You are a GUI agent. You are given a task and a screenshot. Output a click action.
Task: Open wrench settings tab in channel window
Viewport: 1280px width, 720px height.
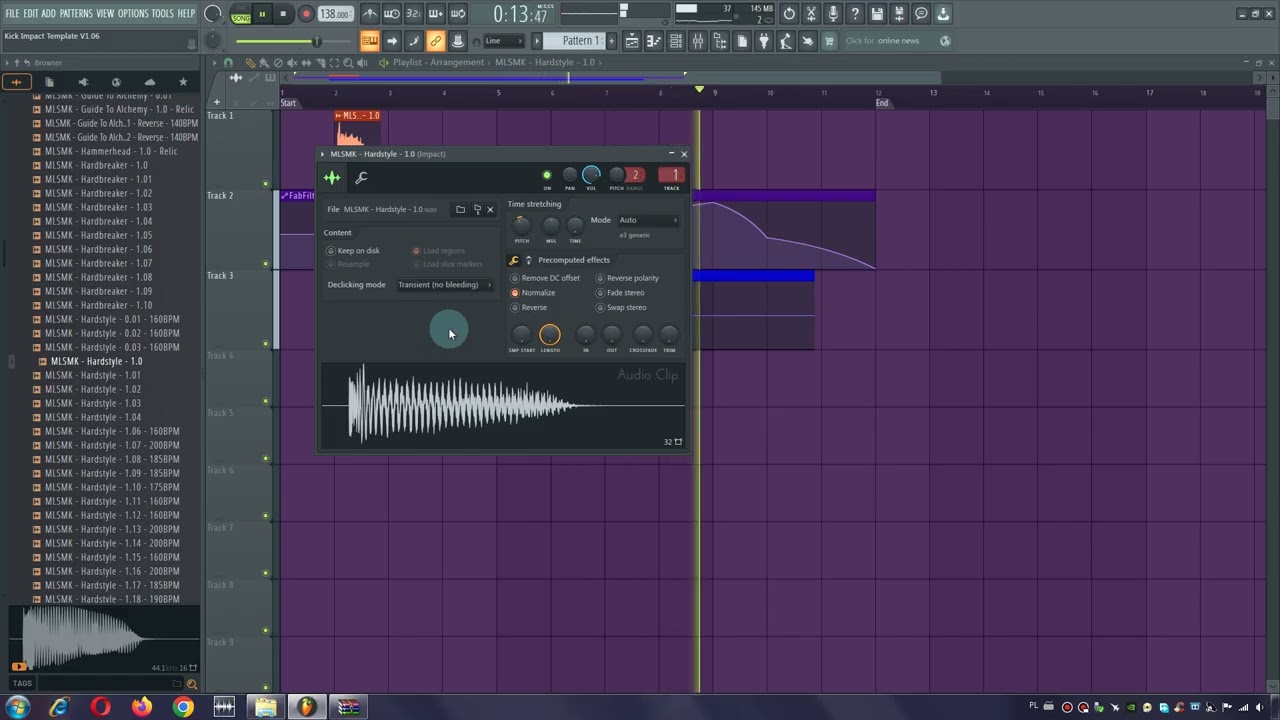361,178
